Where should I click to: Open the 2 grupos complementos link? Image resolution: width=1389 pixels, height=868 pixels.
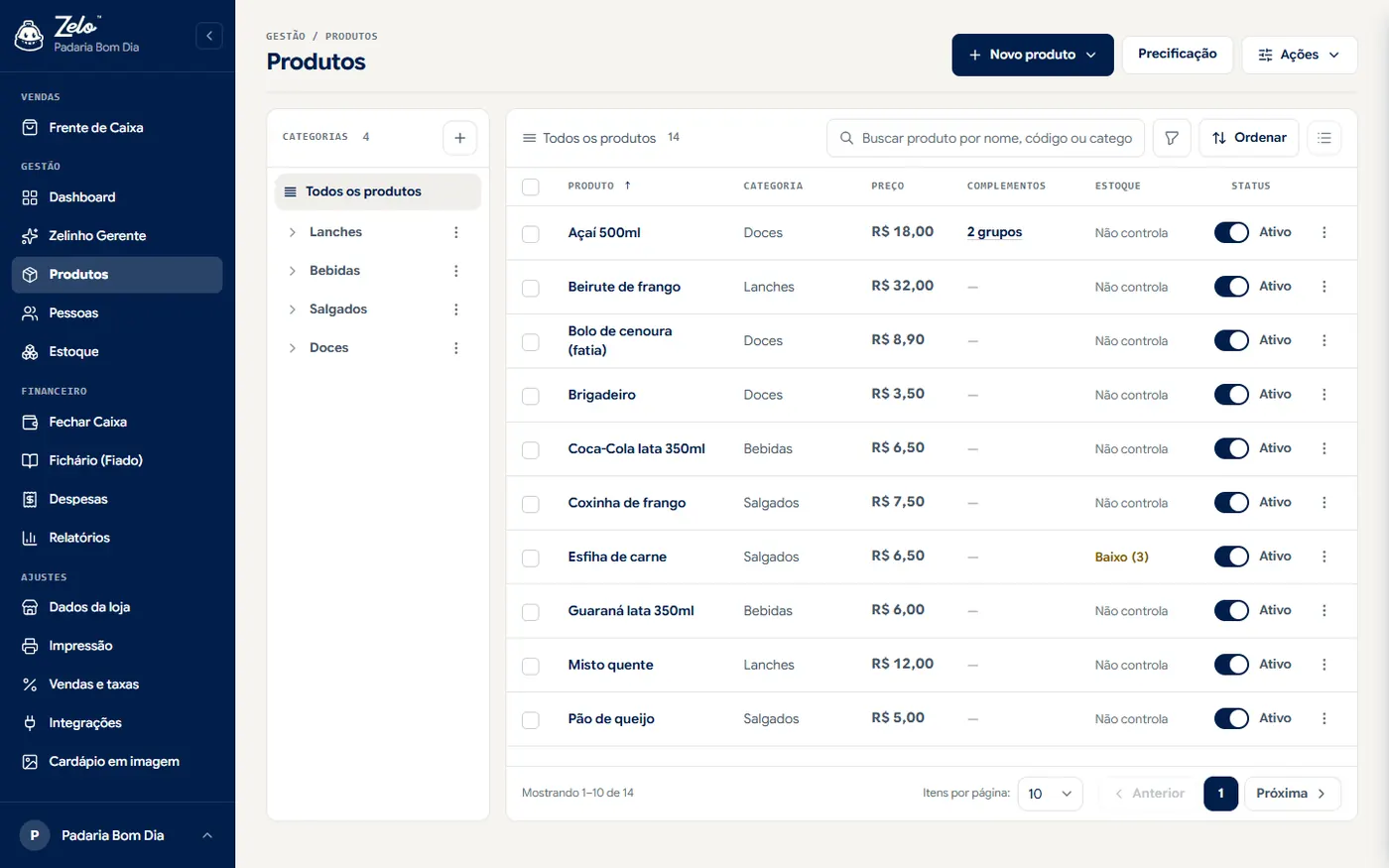(x=994, y=232)
